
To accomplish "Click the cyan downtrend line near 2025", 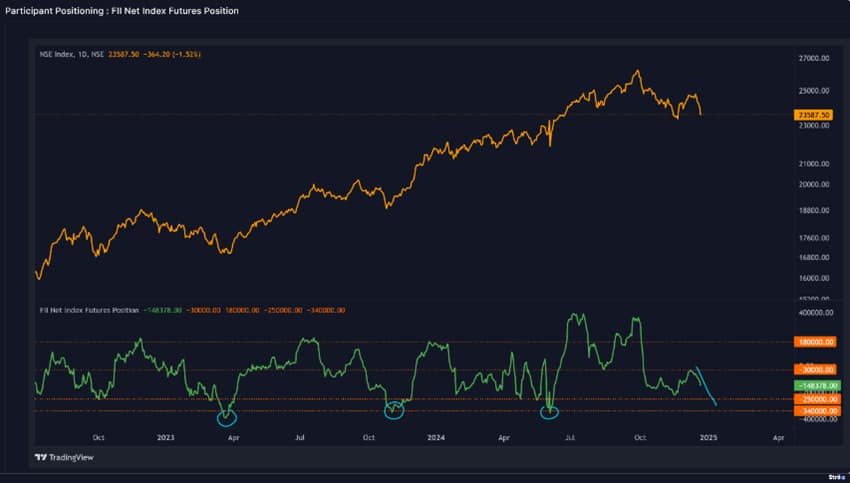I will coord(705,385).
